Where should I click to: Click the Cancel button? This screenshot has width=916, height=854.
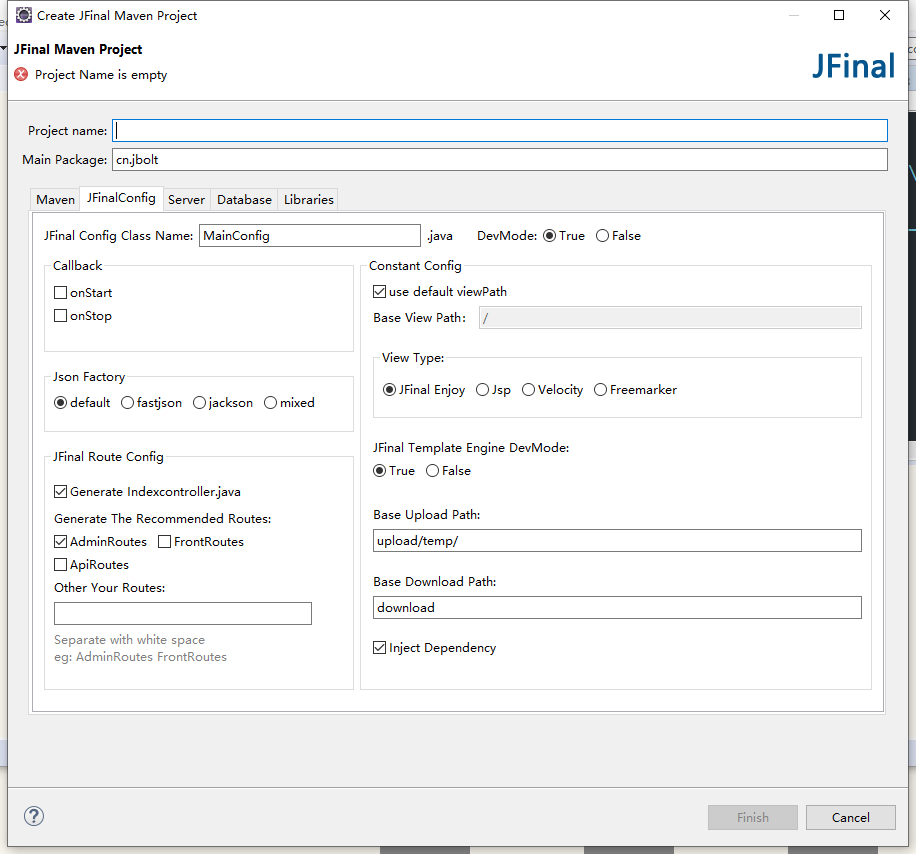pos(851,817)
